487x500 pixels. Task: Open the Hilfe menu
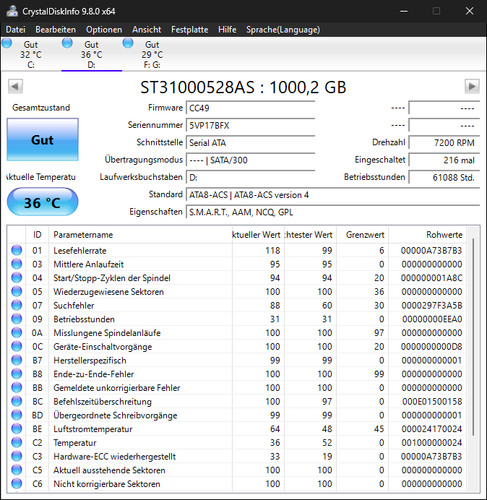tap(227, 30)
